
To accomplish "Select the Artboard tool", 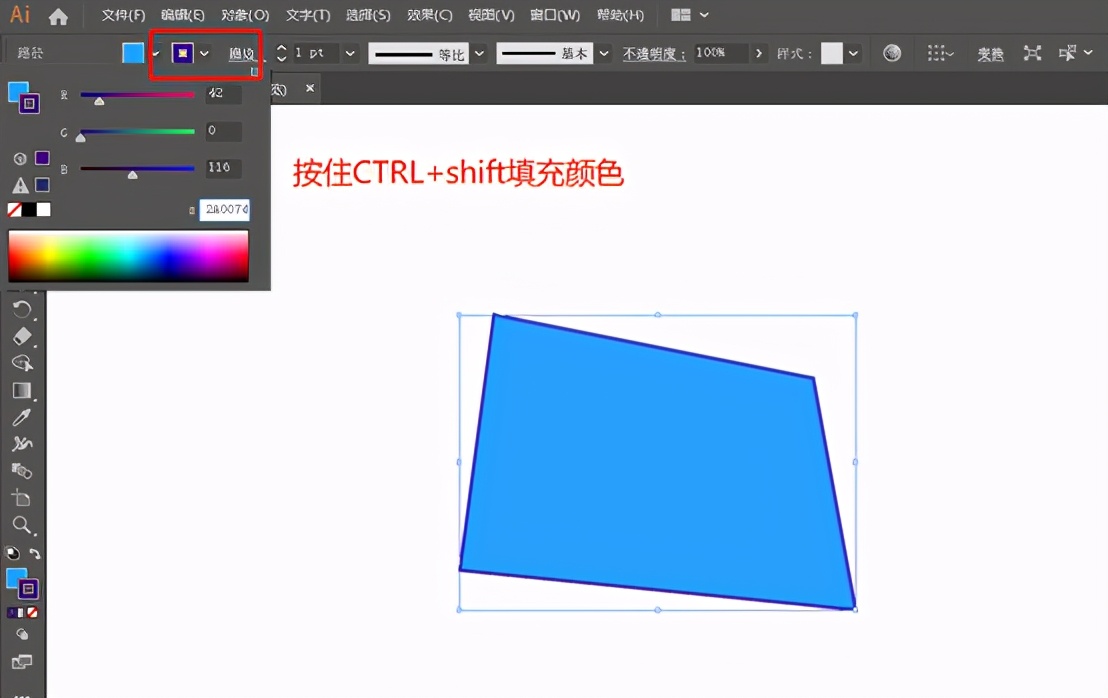I will click(x=22, y=498).
